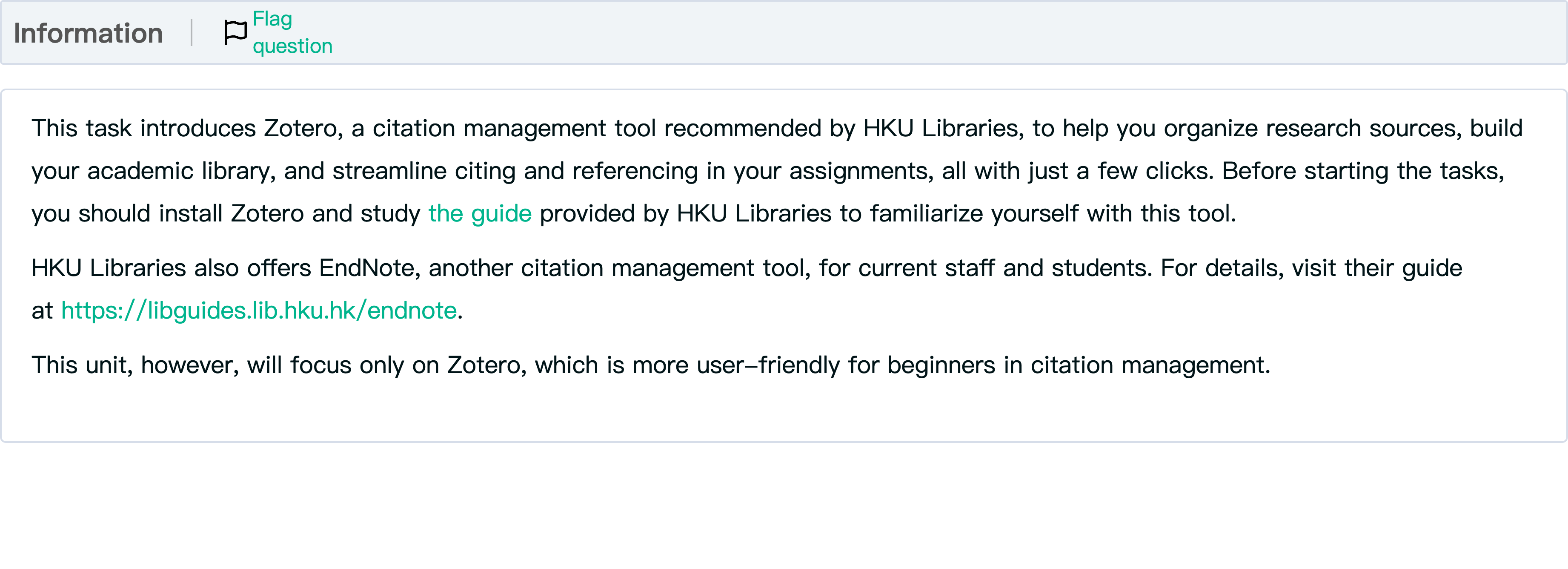The height and width of the screenshot is (569, 1568).
Task: Click 'This unit, however' sentence start
Action: [x=134, y=365]
